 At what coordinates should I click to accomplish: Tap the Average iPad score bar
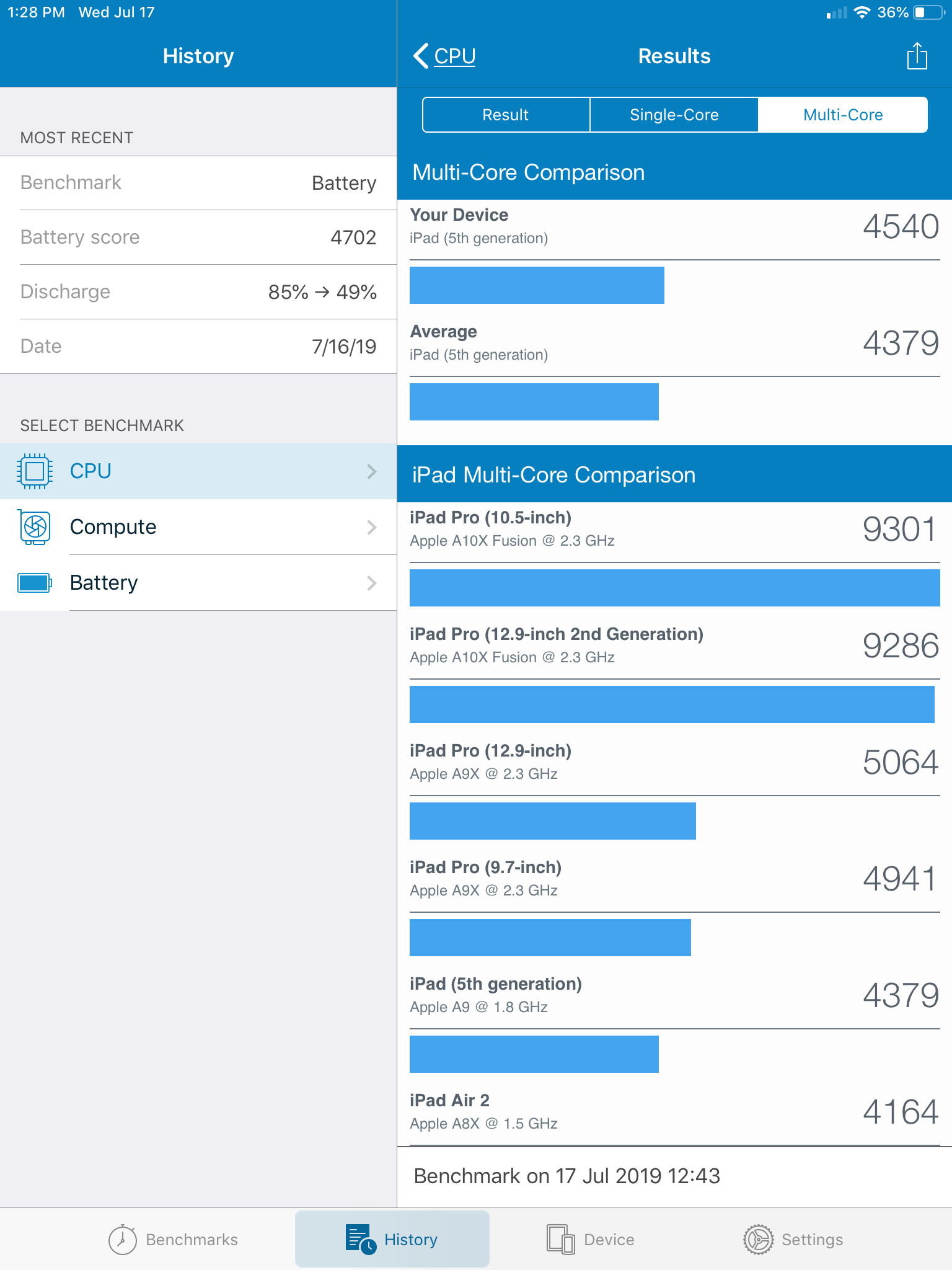pyautogui.click(x=534, y=402)
